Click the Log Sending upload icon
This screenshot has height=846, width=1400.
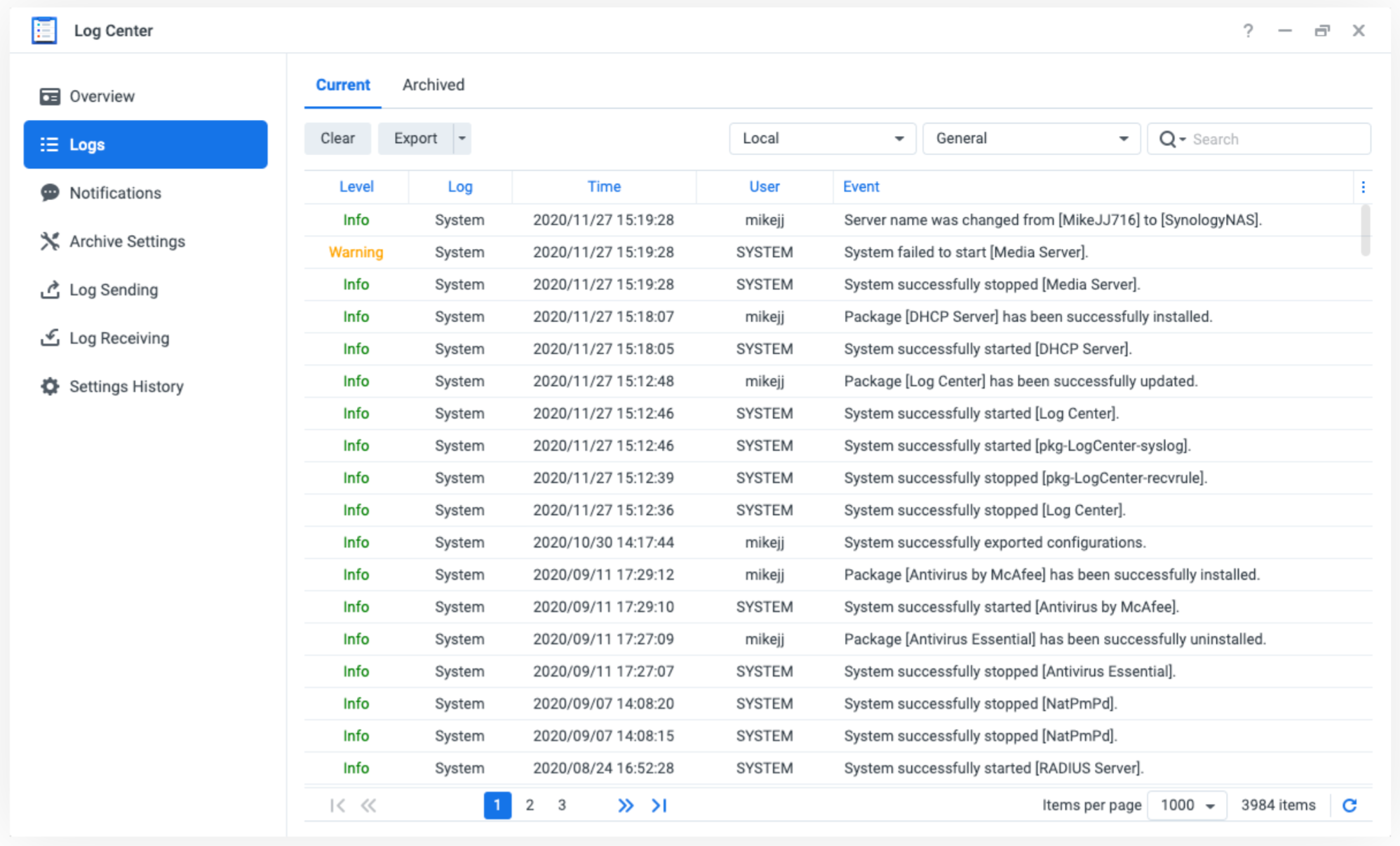50,289
